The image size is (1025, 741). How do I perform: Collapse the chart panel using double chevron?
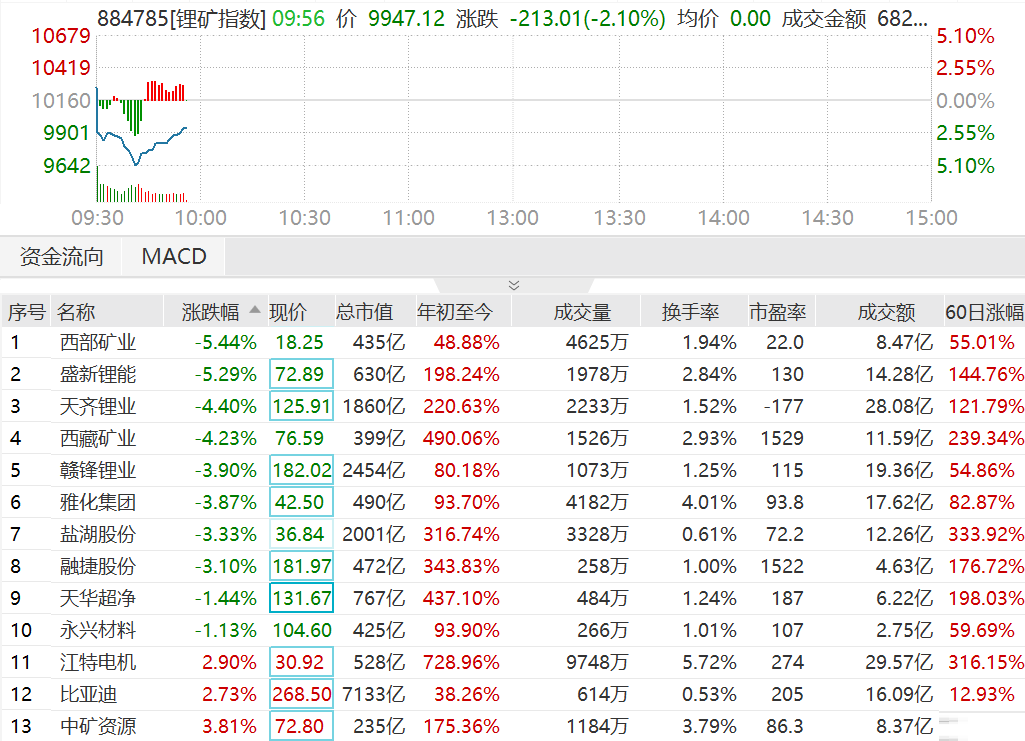tap(514, 285)
